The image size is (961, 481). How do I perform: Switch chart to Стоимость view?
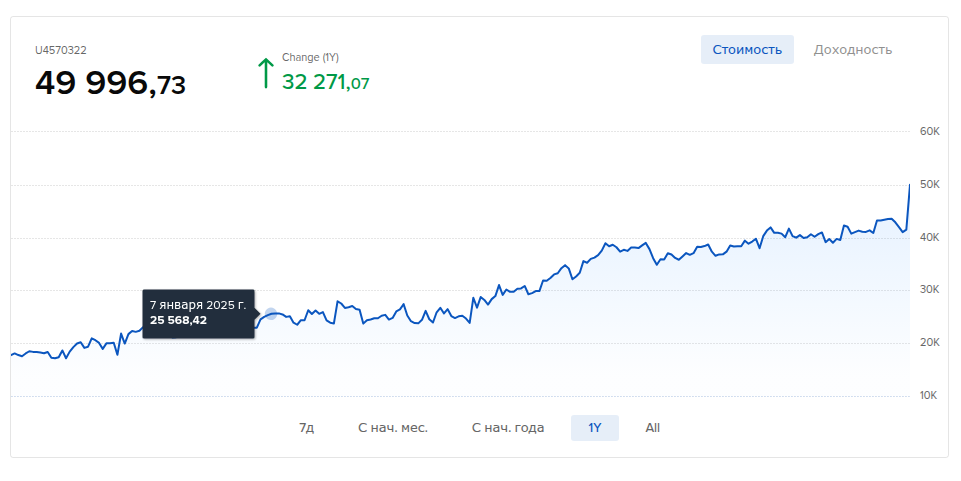pyautogui.click(x=747, y=50)
